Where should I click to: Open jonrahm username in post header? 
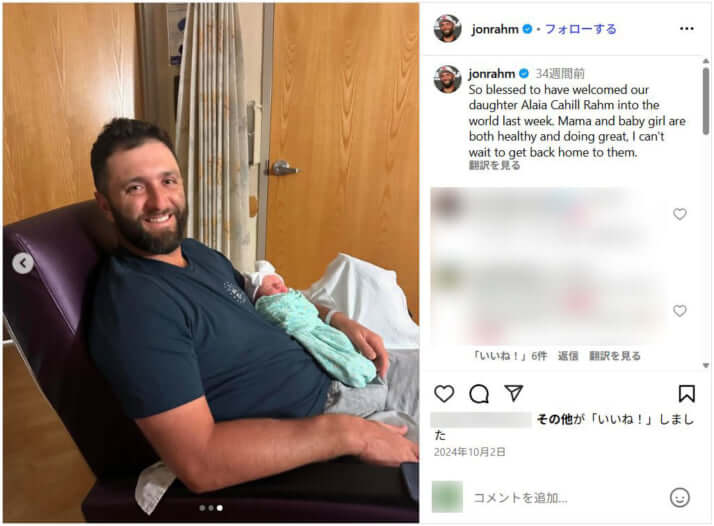point(495,29)
